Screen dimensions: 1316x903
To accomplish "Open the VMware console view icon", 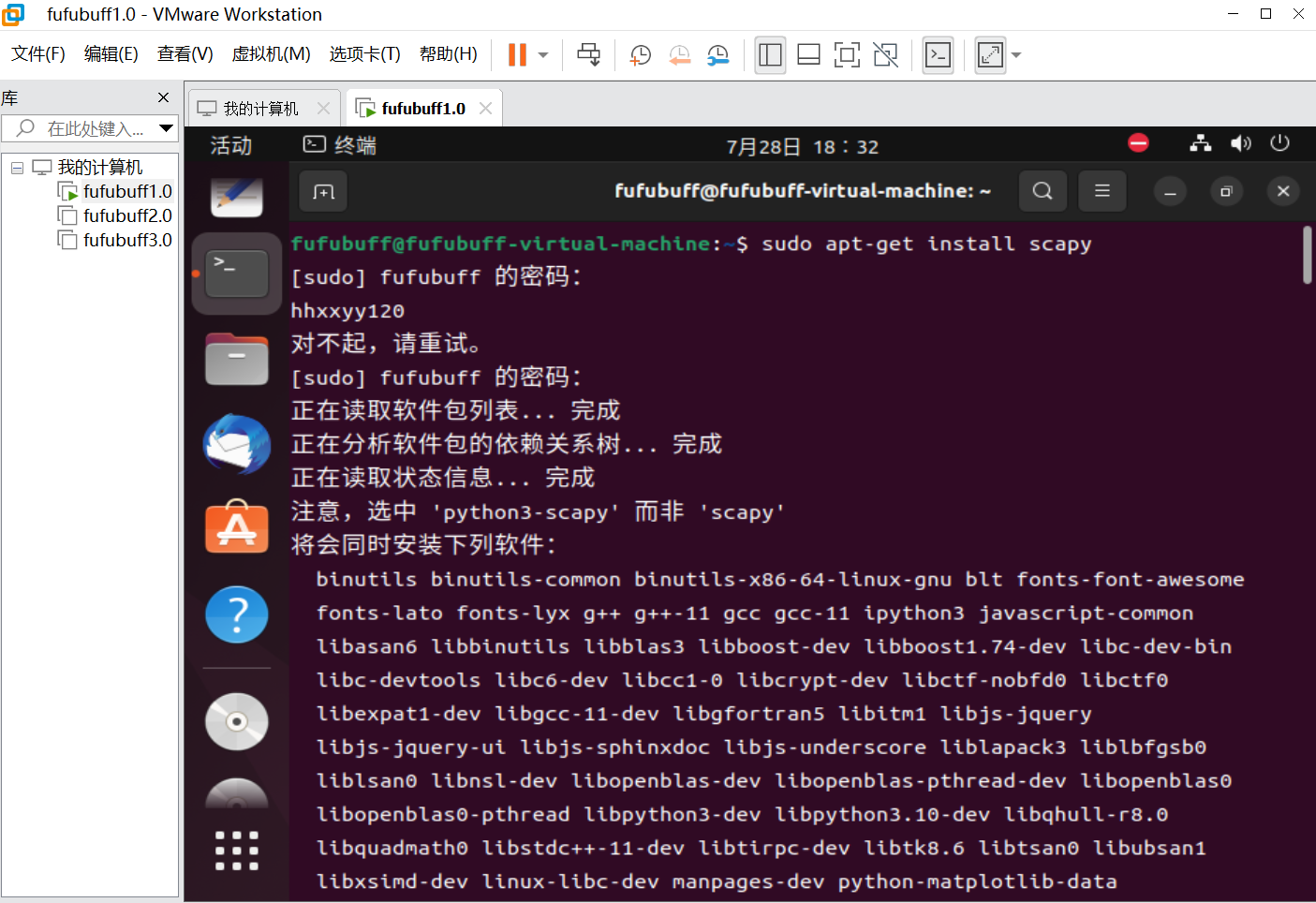I will pyautogui.click(x=938, y=55).
